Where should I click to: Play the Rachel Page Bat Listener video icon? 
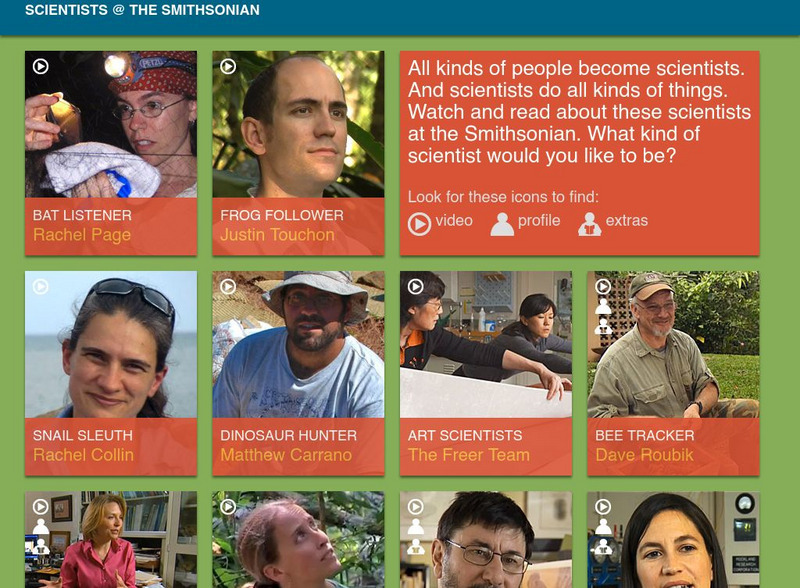click(41, 66)
